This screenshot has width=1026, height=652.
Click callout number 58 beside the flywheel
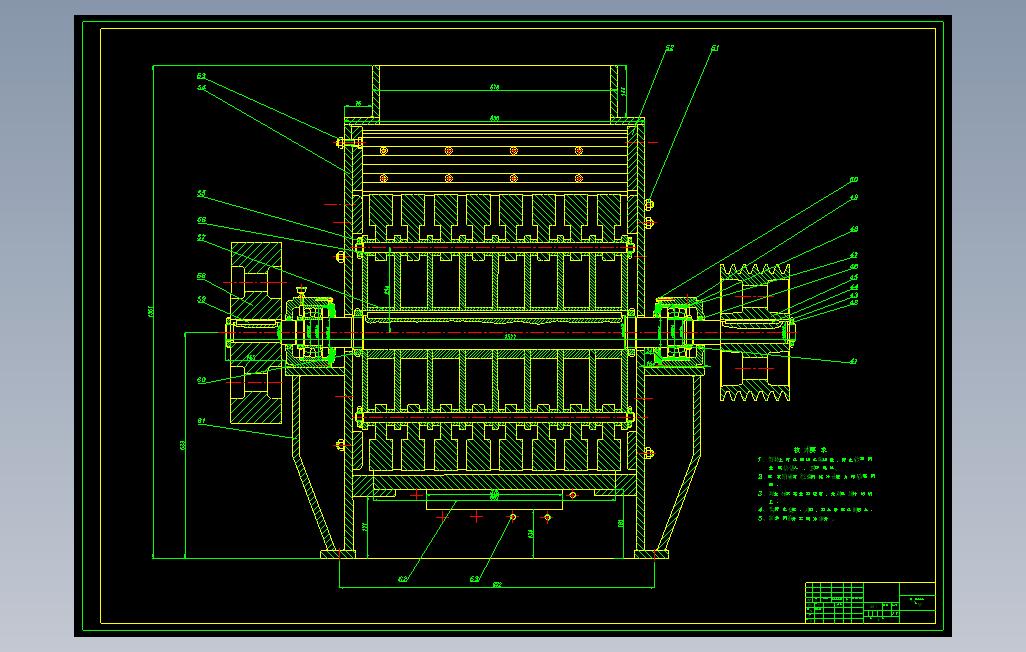pyautogui.click(x=202, y=276)
